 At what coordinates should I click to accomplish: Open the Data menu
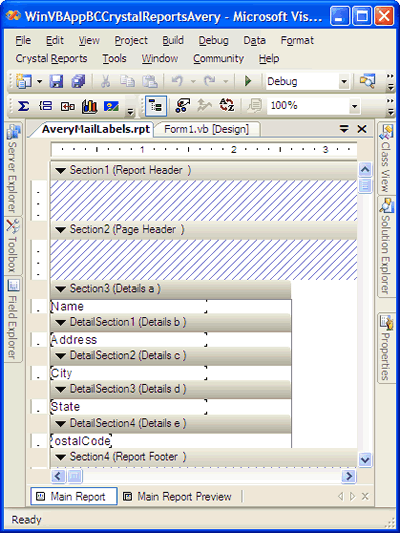[254, 40]
